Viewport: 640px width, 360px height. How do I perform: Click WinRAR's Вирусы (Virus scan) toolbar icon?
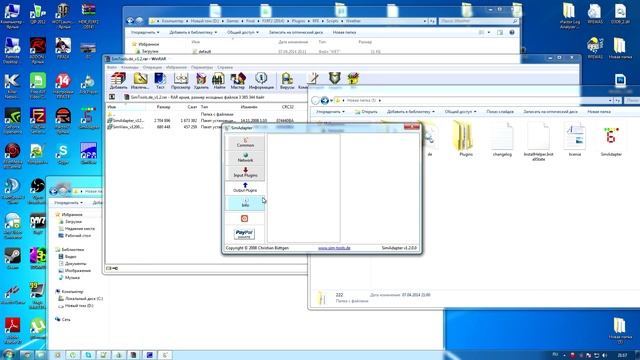click(287, 81)
